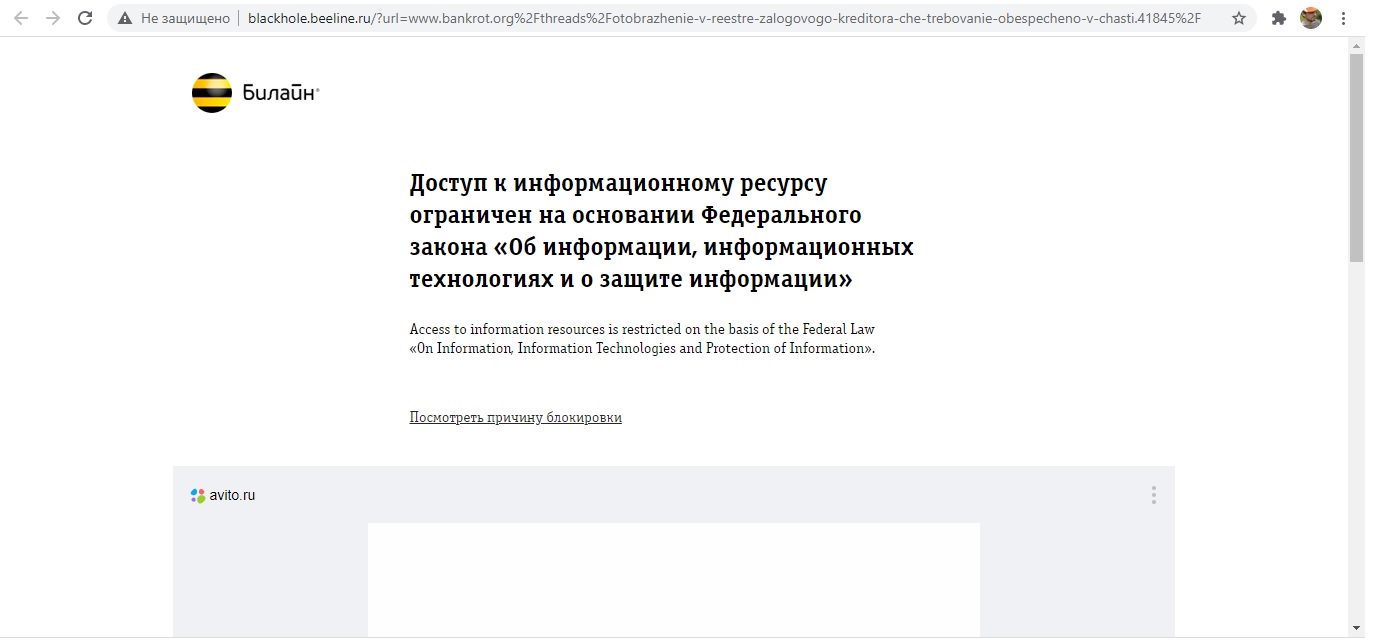Click the scrollbar down arrow
This screenshot has height=642, width=1384.
point(1356,628)
